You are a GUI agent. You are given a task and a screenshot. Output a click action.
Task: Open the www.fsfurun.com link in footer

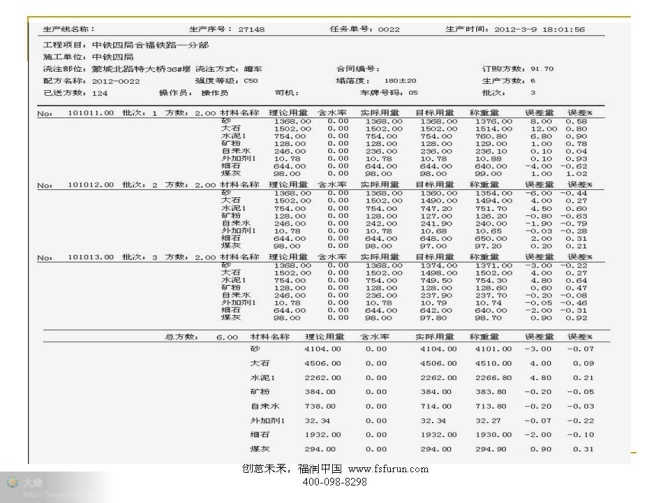pyautogui.click(x=388, y=469)
